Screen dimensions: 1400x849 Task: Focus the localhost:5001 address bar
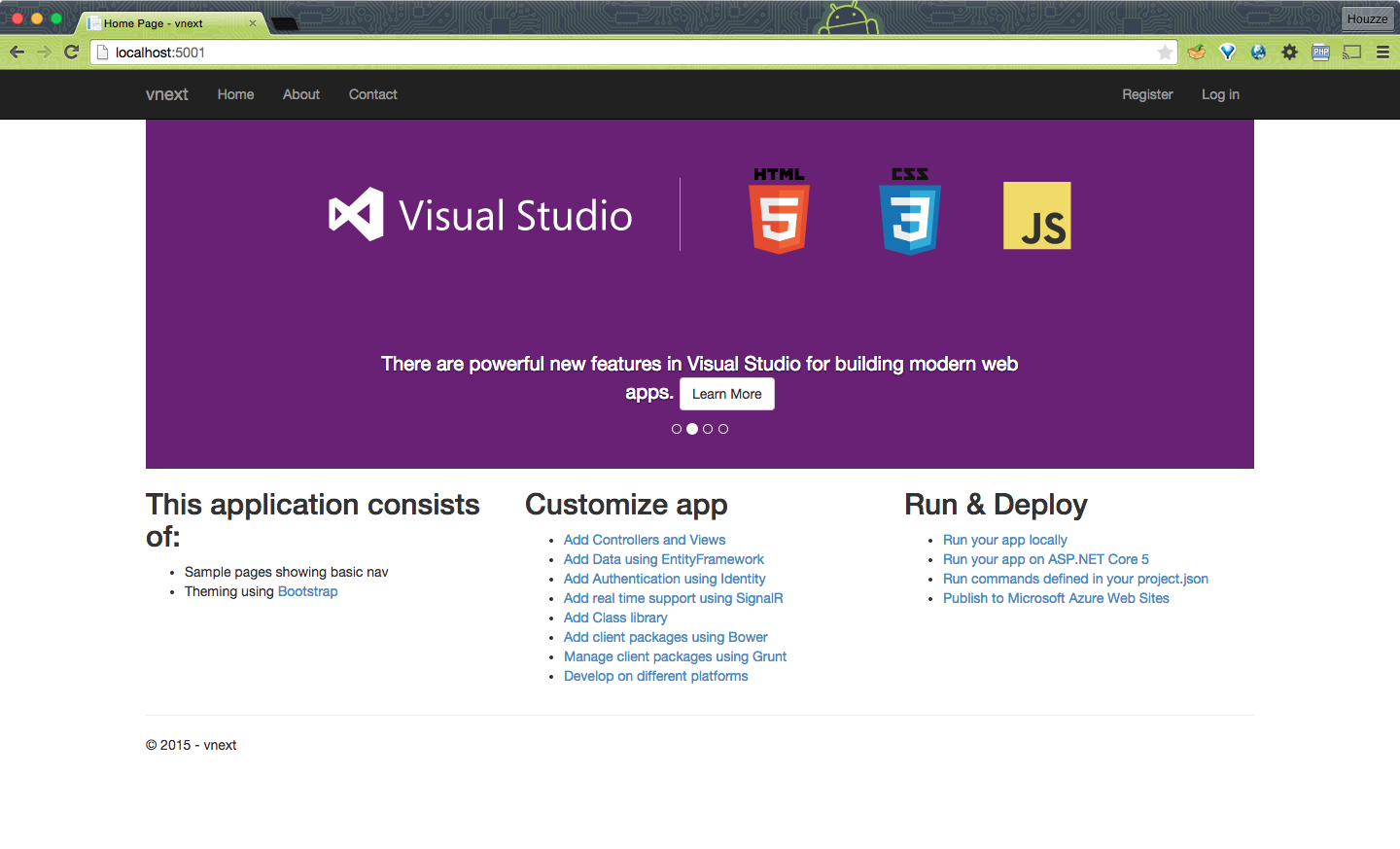(x=632, y=53)
